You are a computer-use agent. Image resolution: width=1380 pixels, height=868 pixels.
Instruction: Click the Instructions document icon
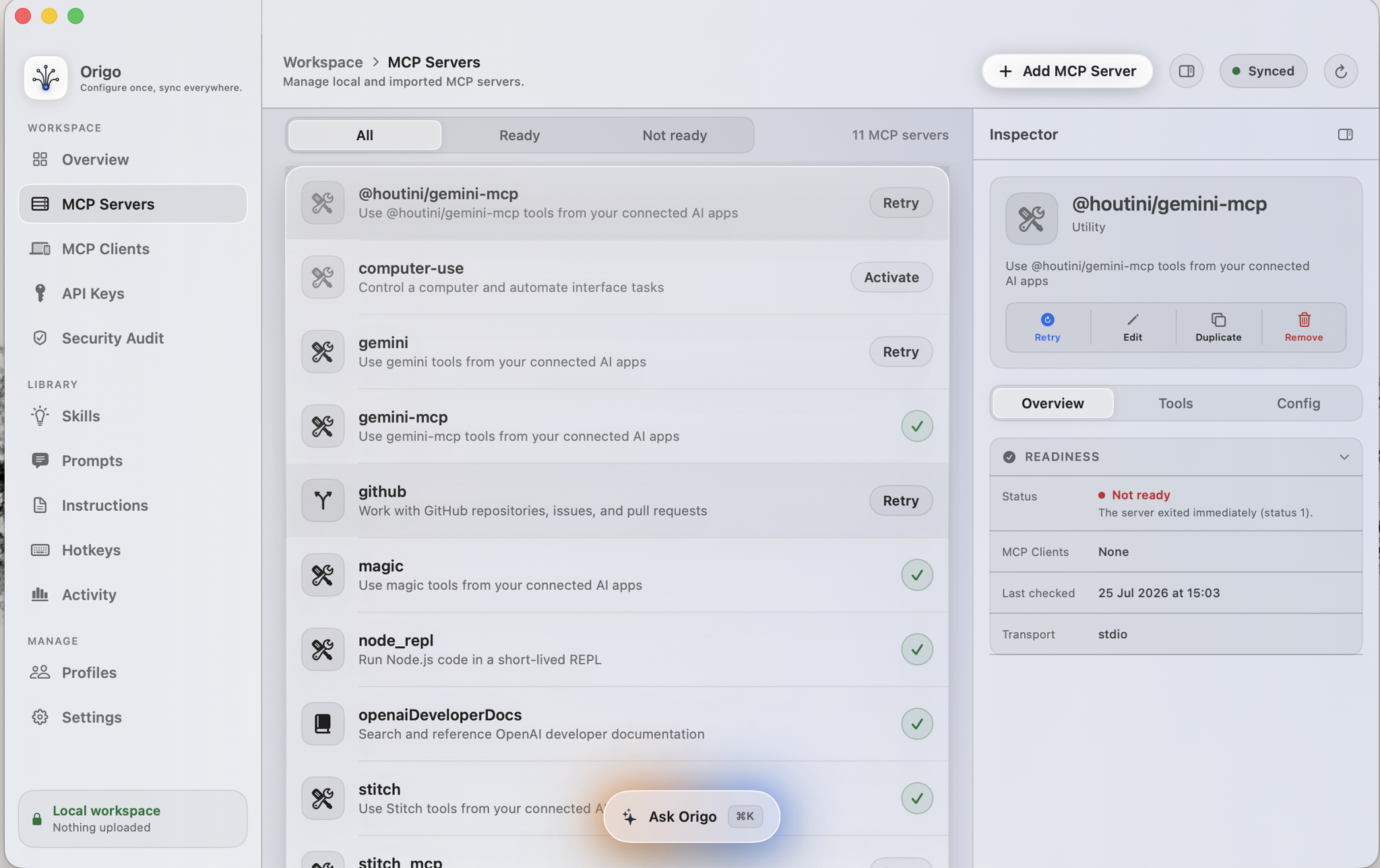click(40, 505)
